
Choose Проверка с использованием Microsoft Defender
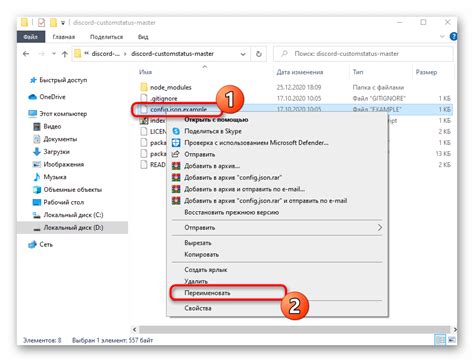256,143
